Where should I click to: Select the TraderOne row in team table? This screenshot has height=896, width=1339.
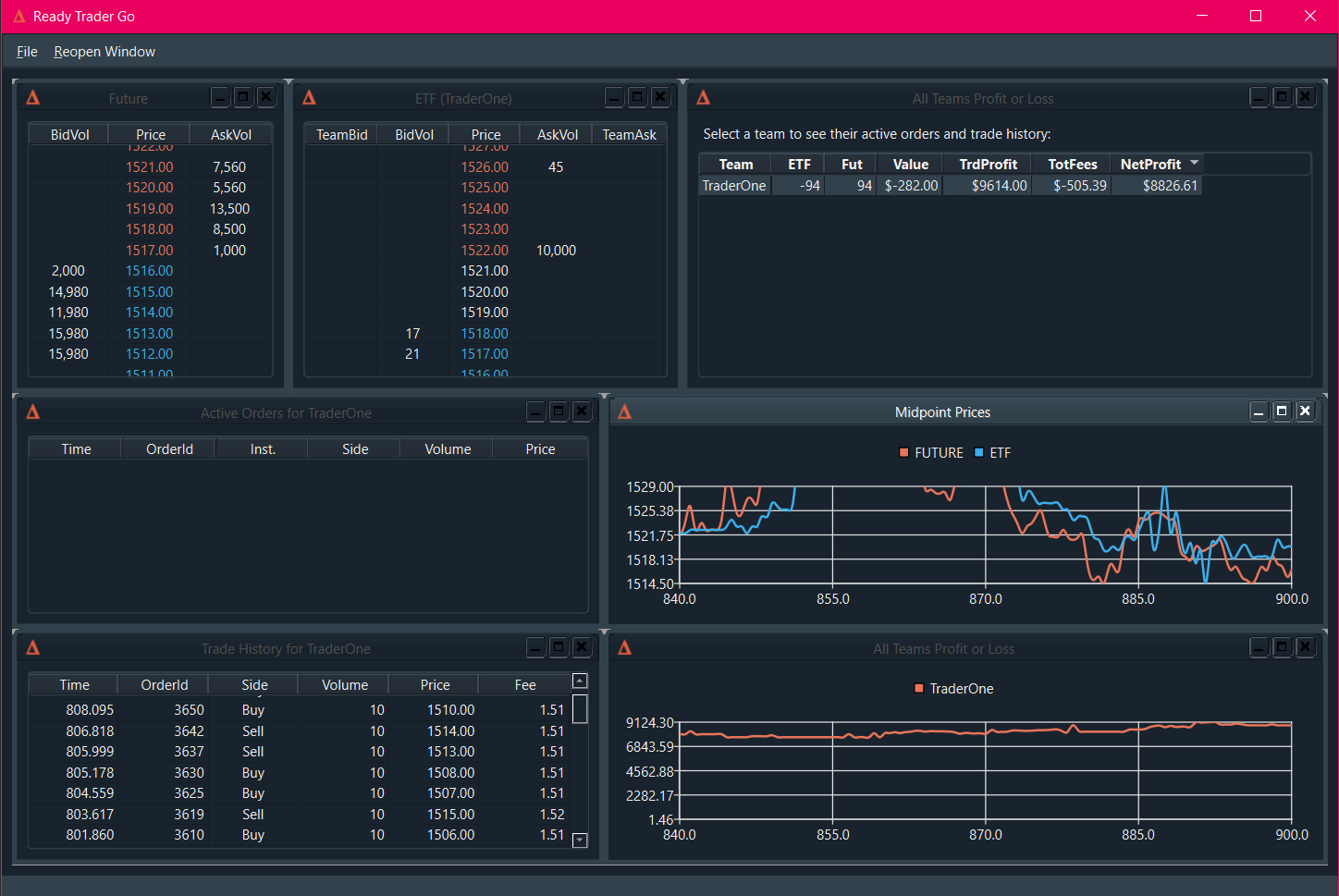pyautogui.click(x=734, y=186)
